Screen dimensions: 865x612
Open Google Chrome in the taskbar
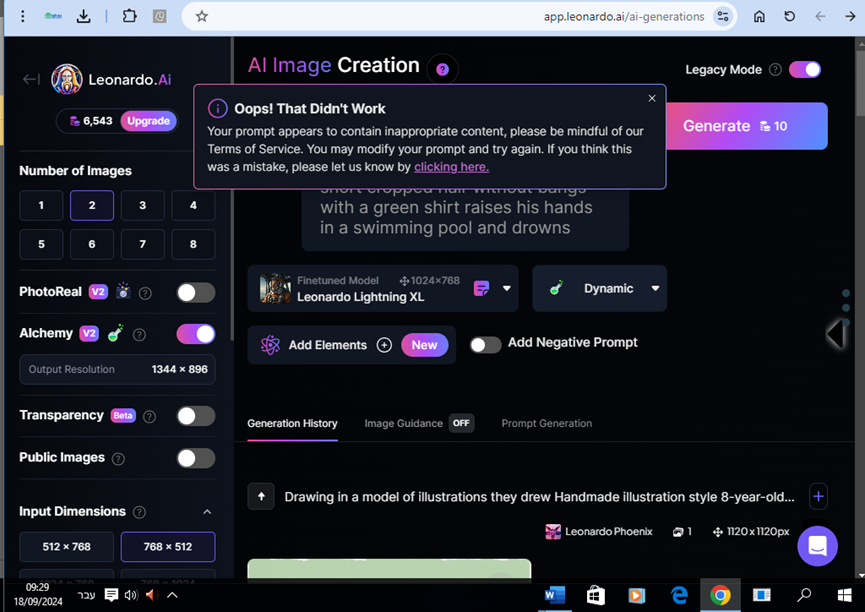[720, 595]
